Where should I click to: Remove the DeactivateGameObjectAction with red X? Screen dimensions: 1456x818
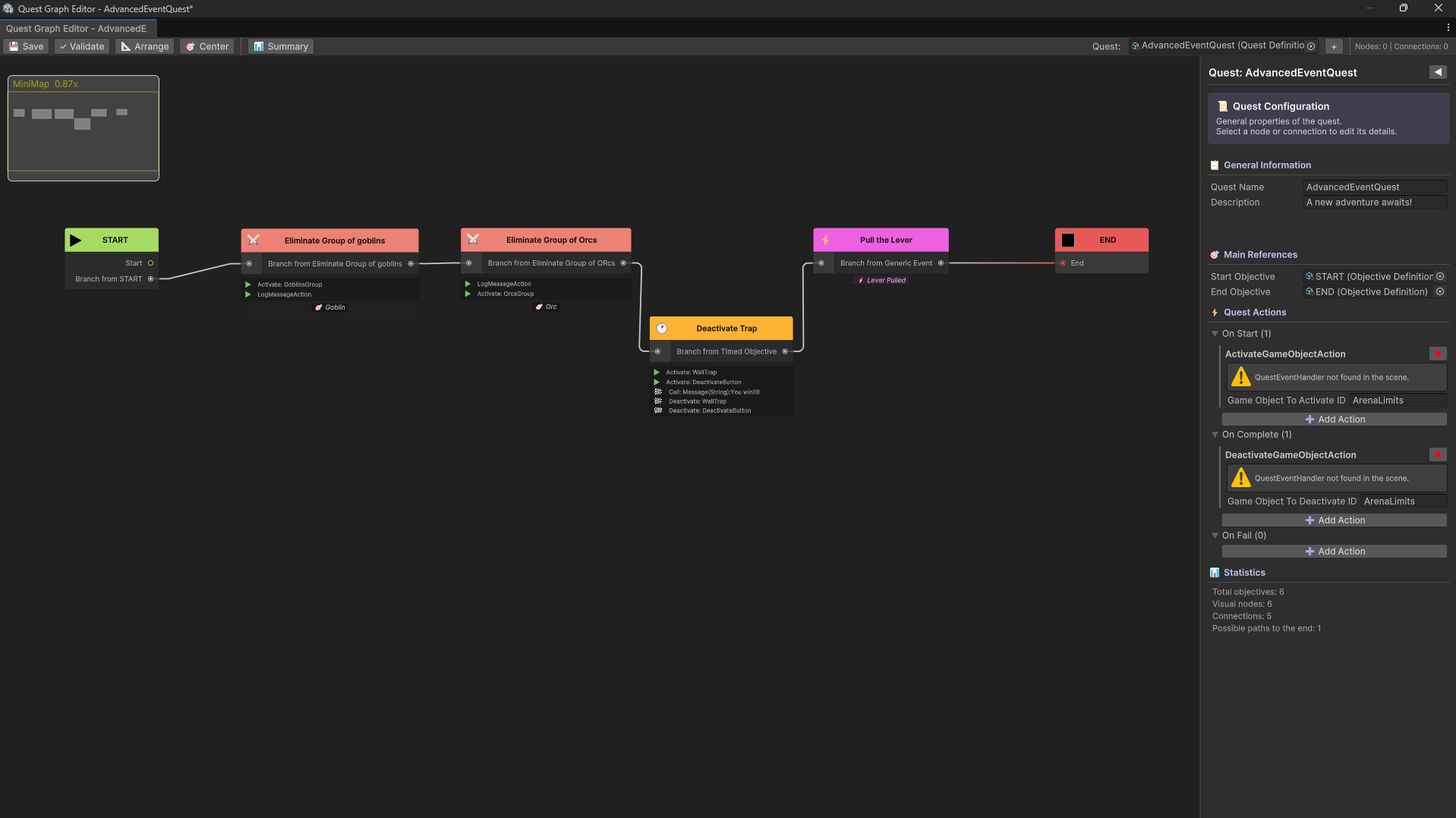(x=1437, y=455)
